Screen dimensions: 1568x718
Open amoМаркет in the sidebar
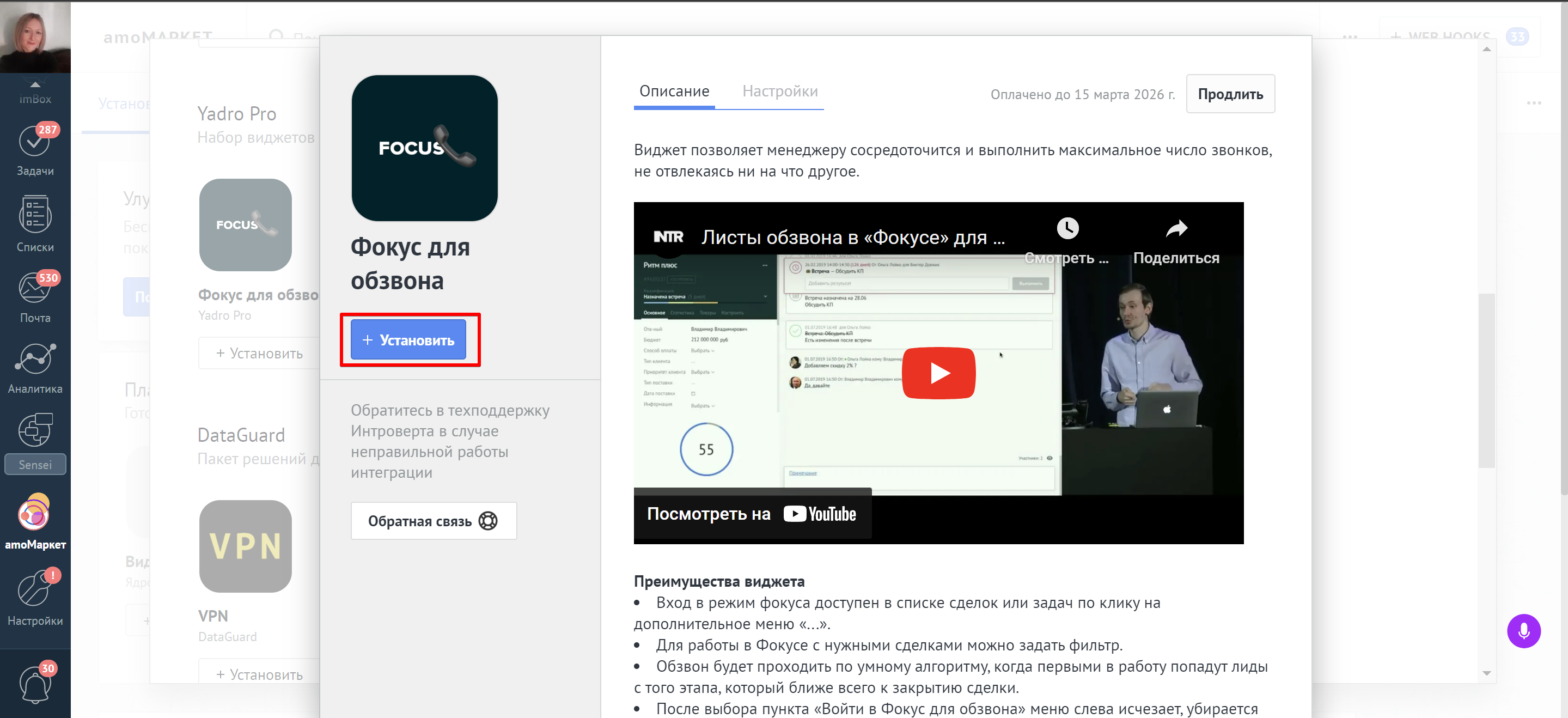coord(35,522)
